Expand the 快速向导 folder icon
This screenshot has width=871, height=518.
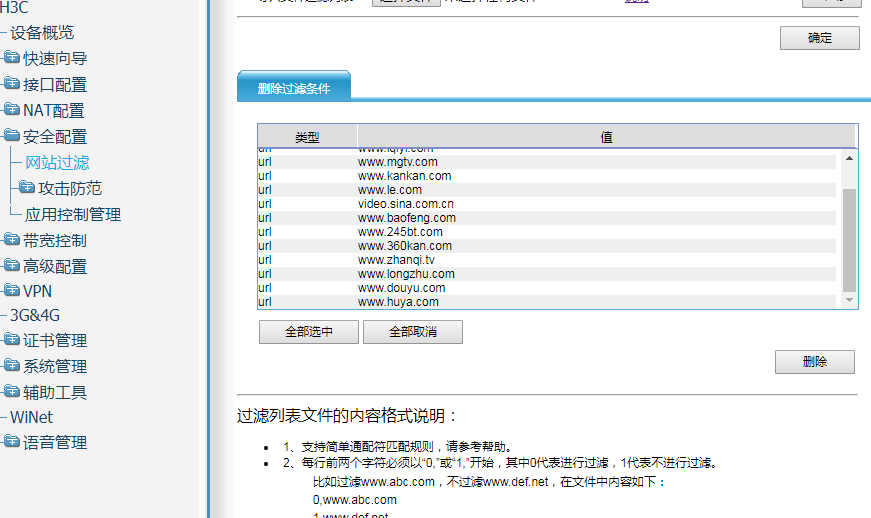pos(11,57)
